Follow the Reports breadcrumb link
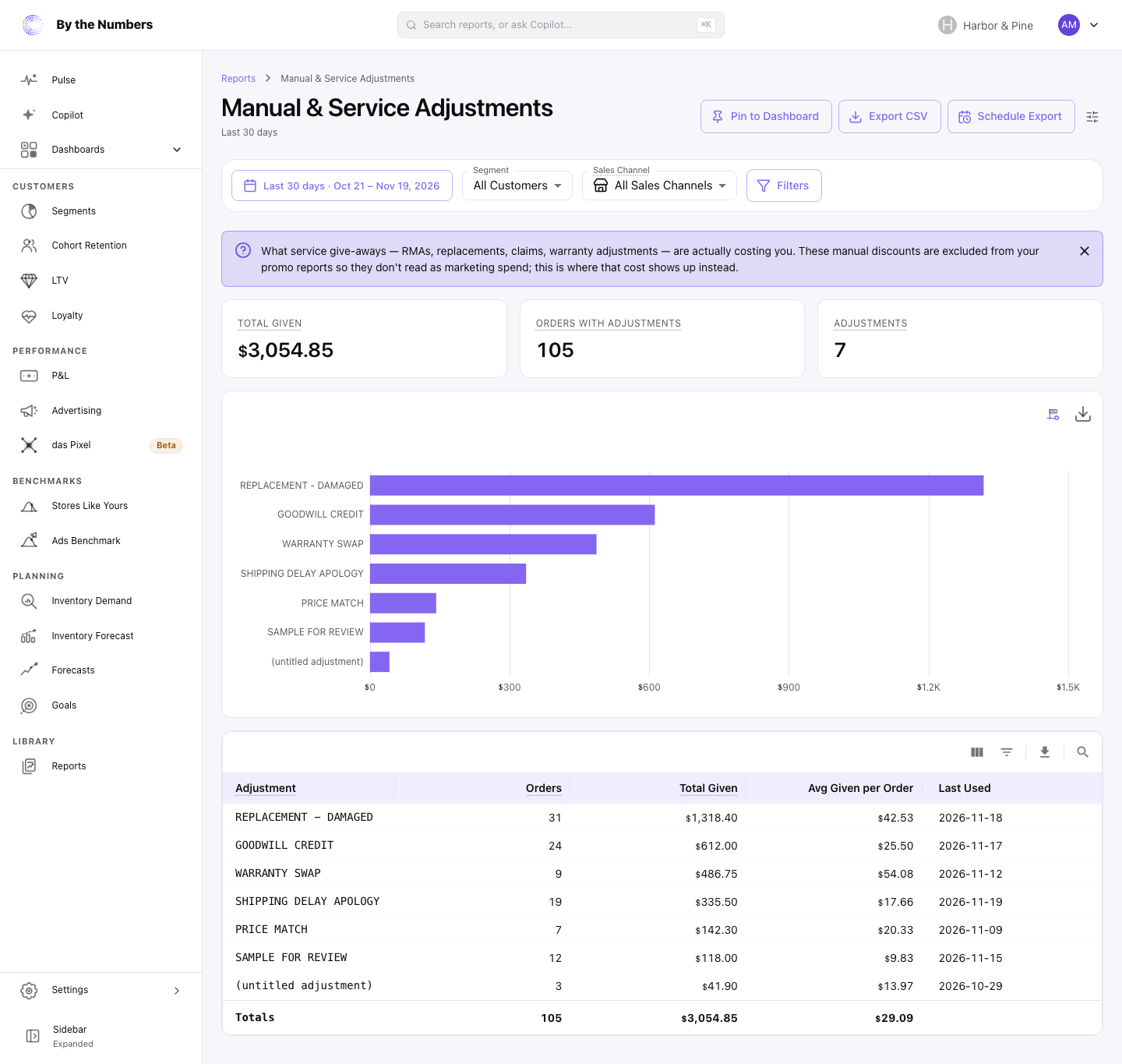This screenshot has height=1064, width=1122. [x=238, y=79]
